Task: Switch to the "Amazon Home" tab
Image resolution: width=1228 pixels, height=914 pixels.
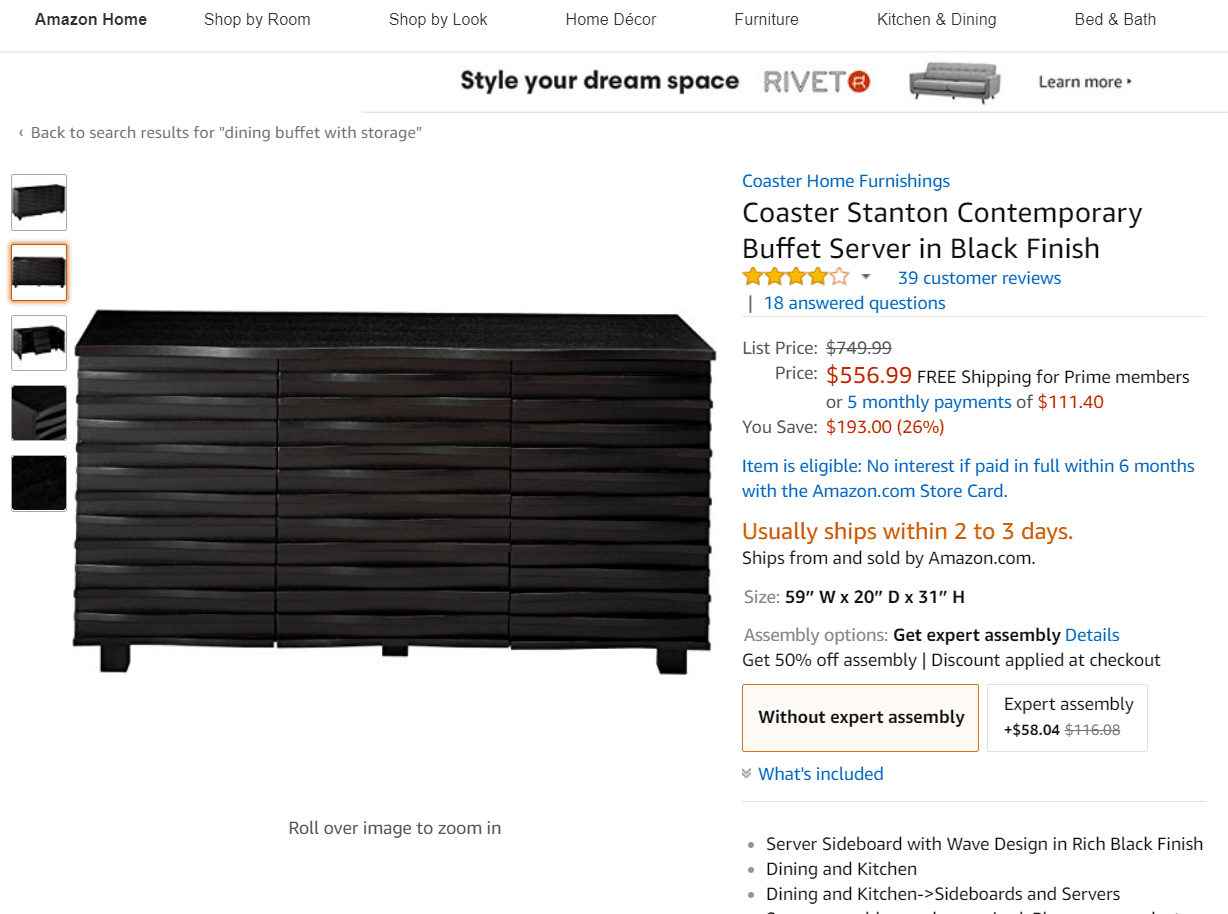Action: pos(90,19)
